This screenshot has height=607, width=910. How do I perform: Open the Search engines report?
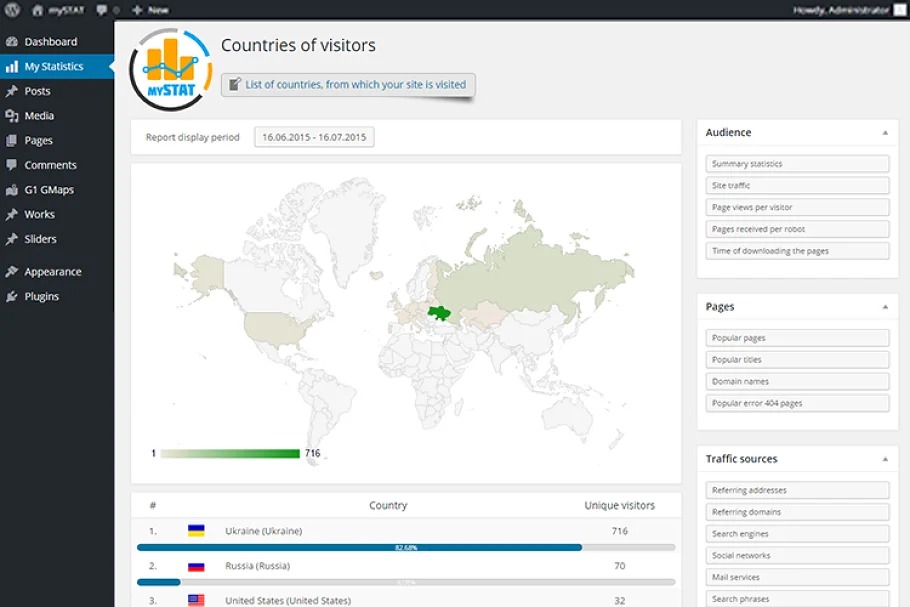pyautogui.click(x=797, y=534)
